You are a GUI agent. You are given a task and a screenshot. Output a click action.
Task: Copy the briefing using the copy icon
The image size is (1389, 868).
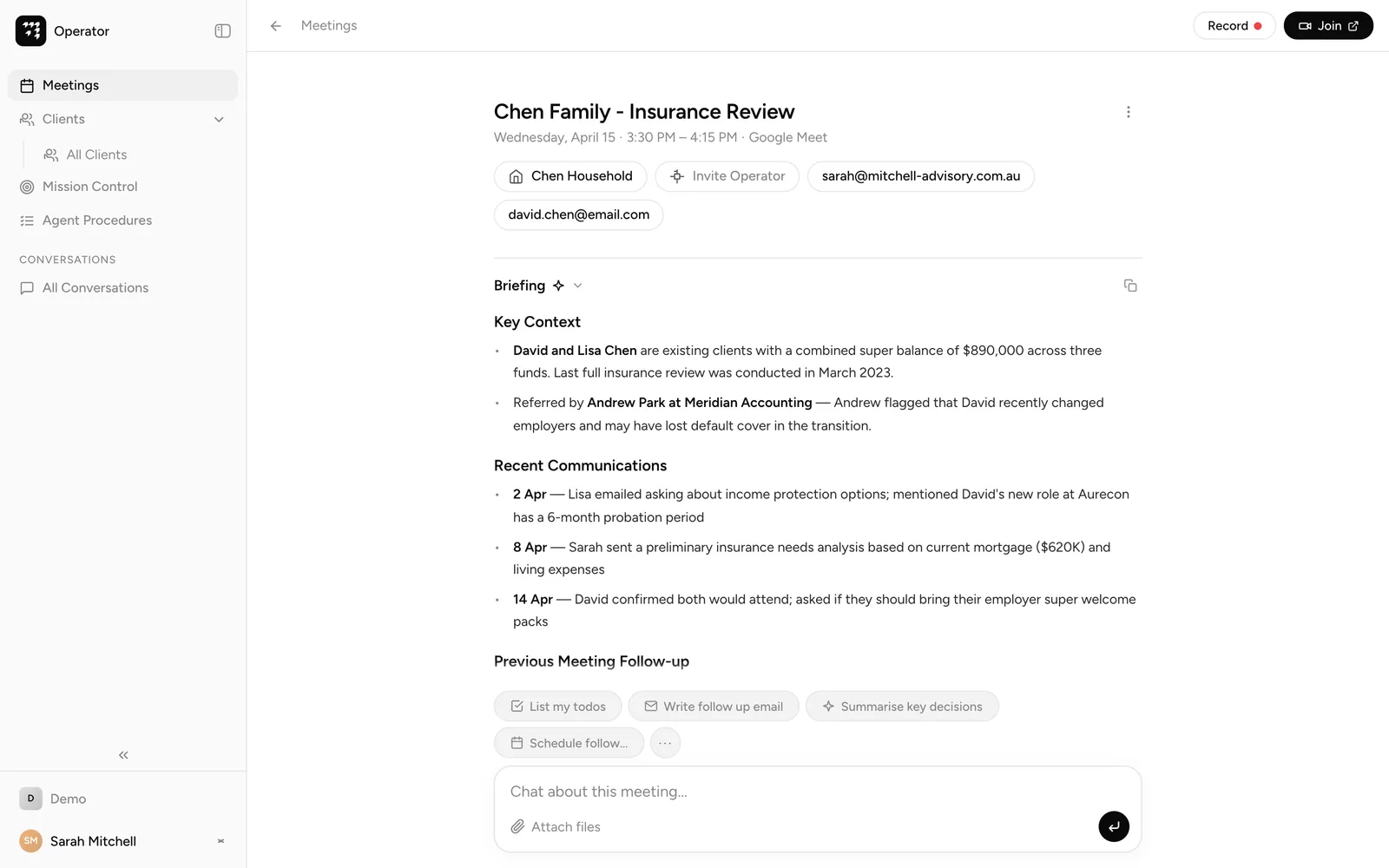pos(1129,286)
